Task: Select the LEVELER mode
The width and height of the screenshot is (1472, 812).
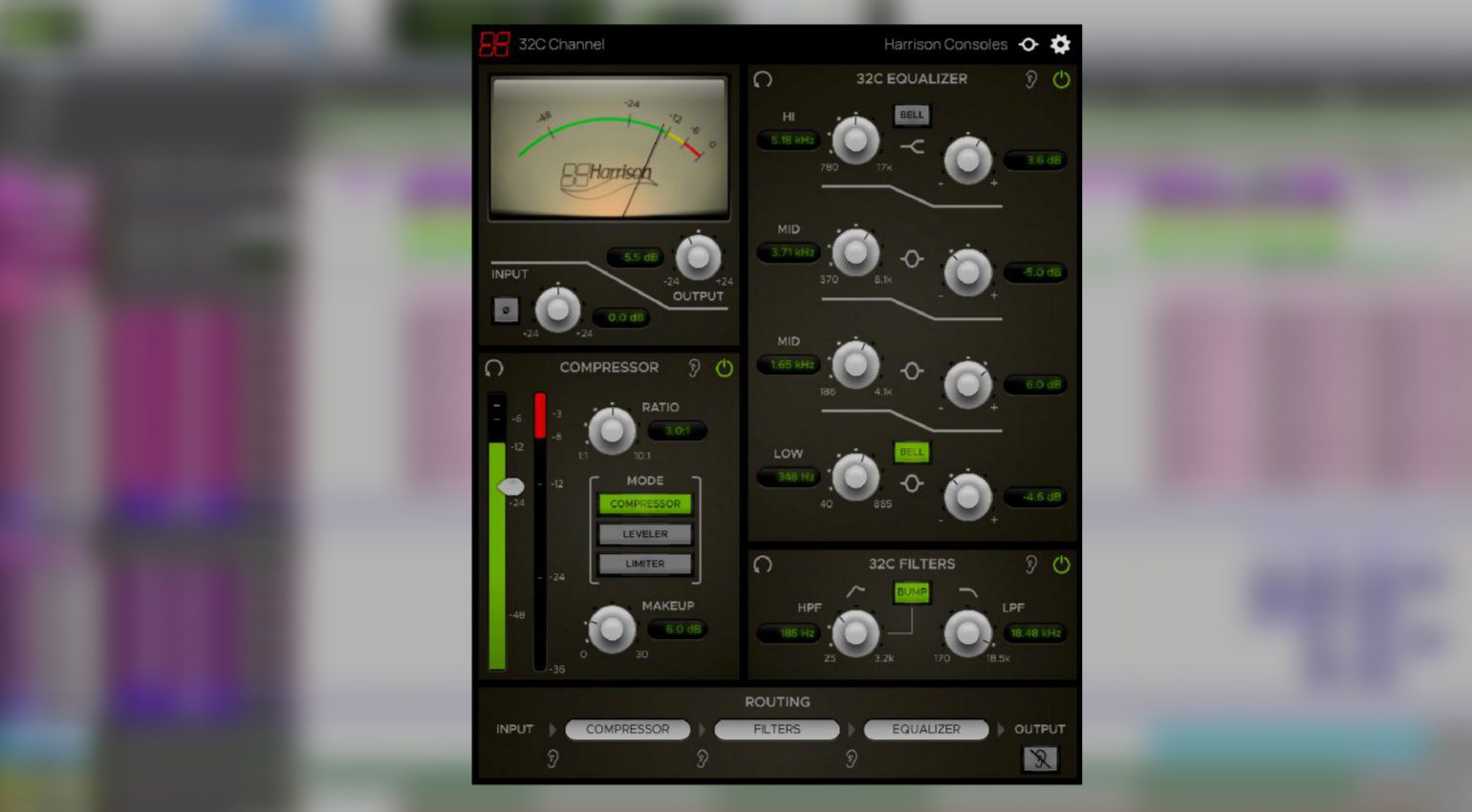Action: coord(645,533)
